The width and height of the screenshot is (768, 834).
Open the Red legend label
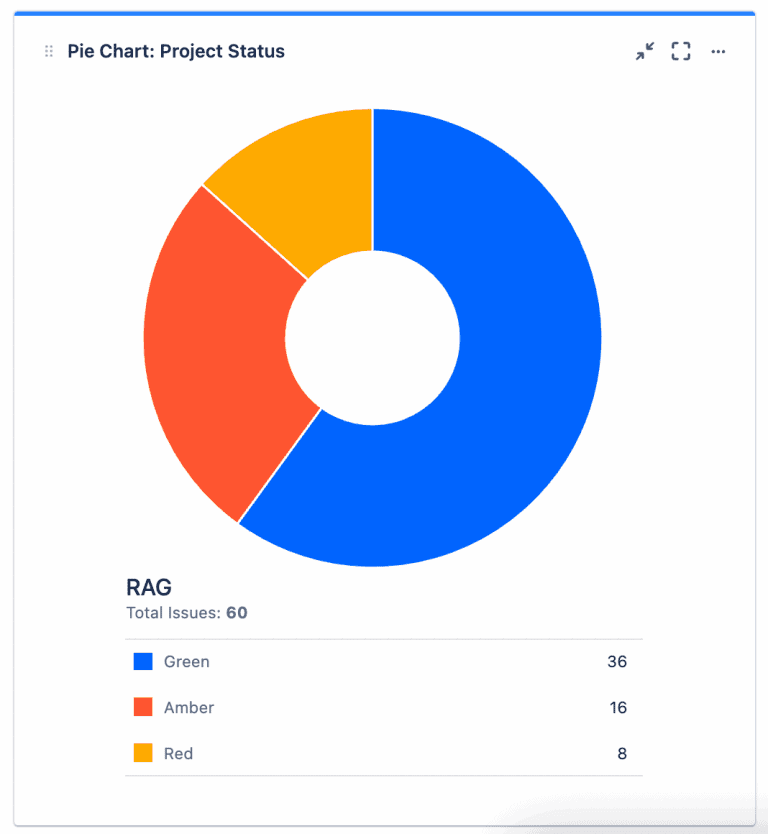point(179,754)
